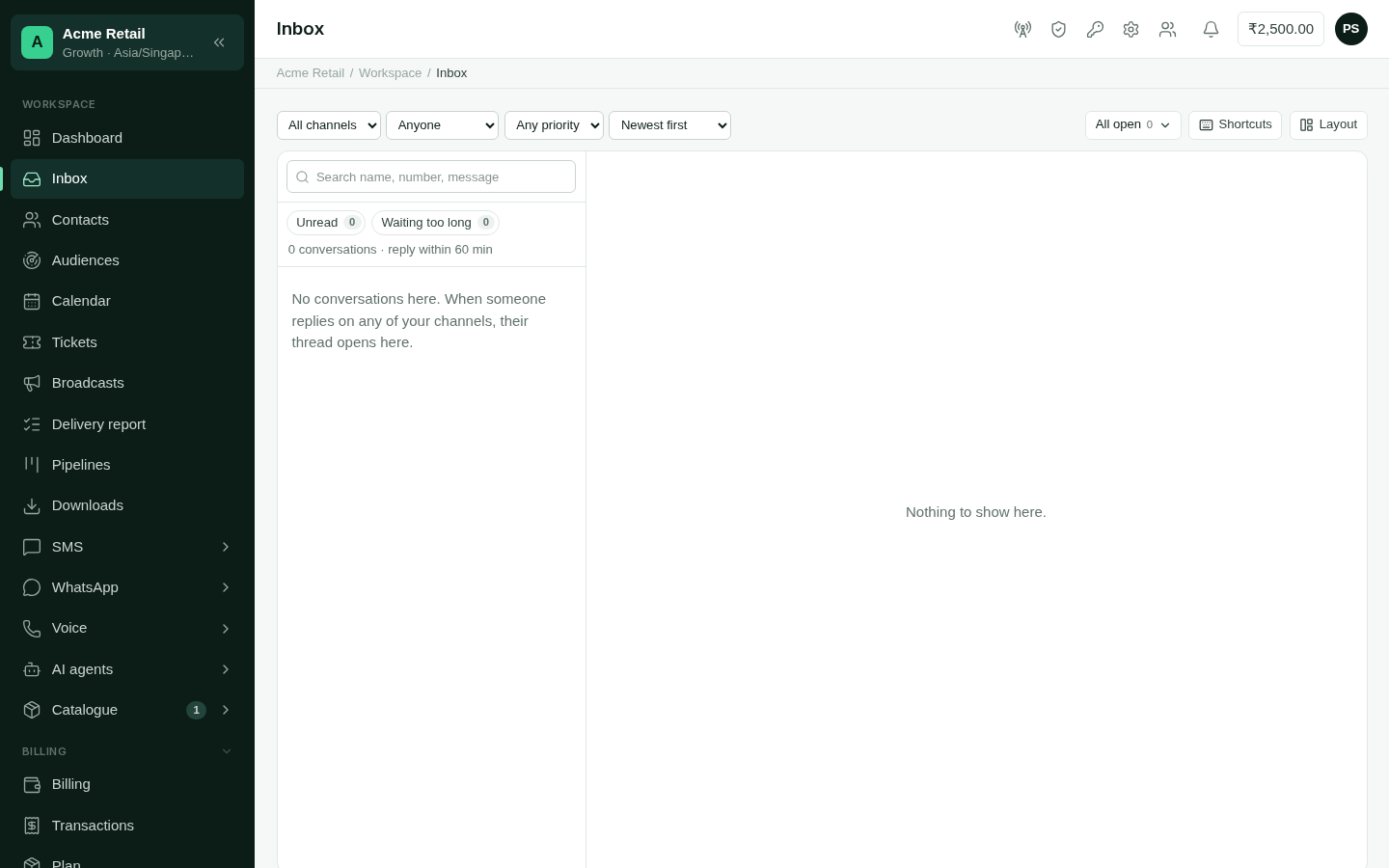Expand the SMS submenu

point(127,547)
